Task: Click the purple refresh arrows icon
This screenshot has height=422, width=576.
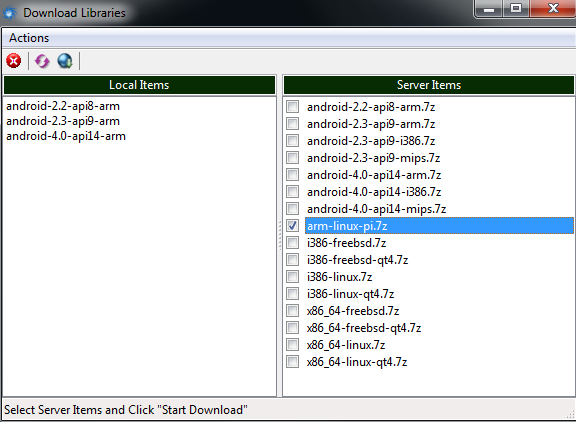Action: [42, 61]
